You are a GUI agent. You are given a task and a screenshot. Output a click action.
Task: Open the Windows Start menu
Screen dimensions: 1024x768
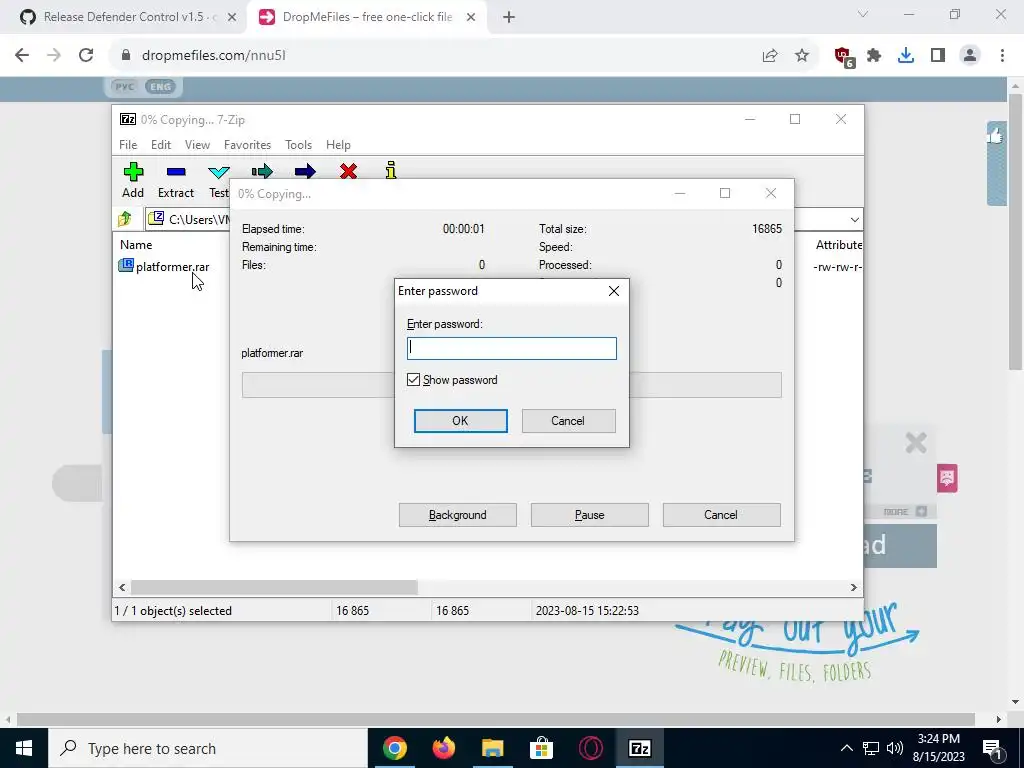click(24, 748)
